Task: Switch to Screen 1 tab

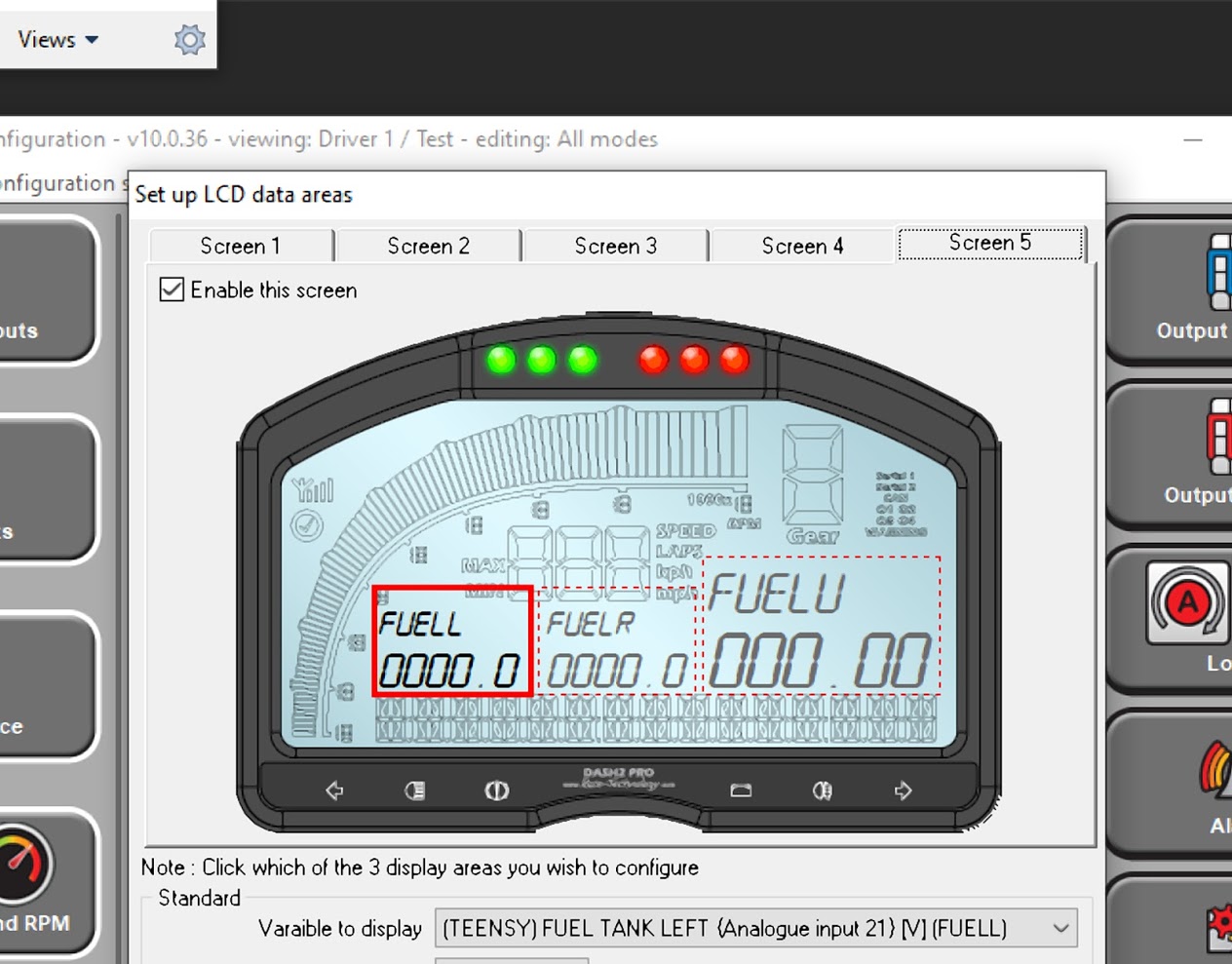Action: pyautogui.click(x=240, y=246)
